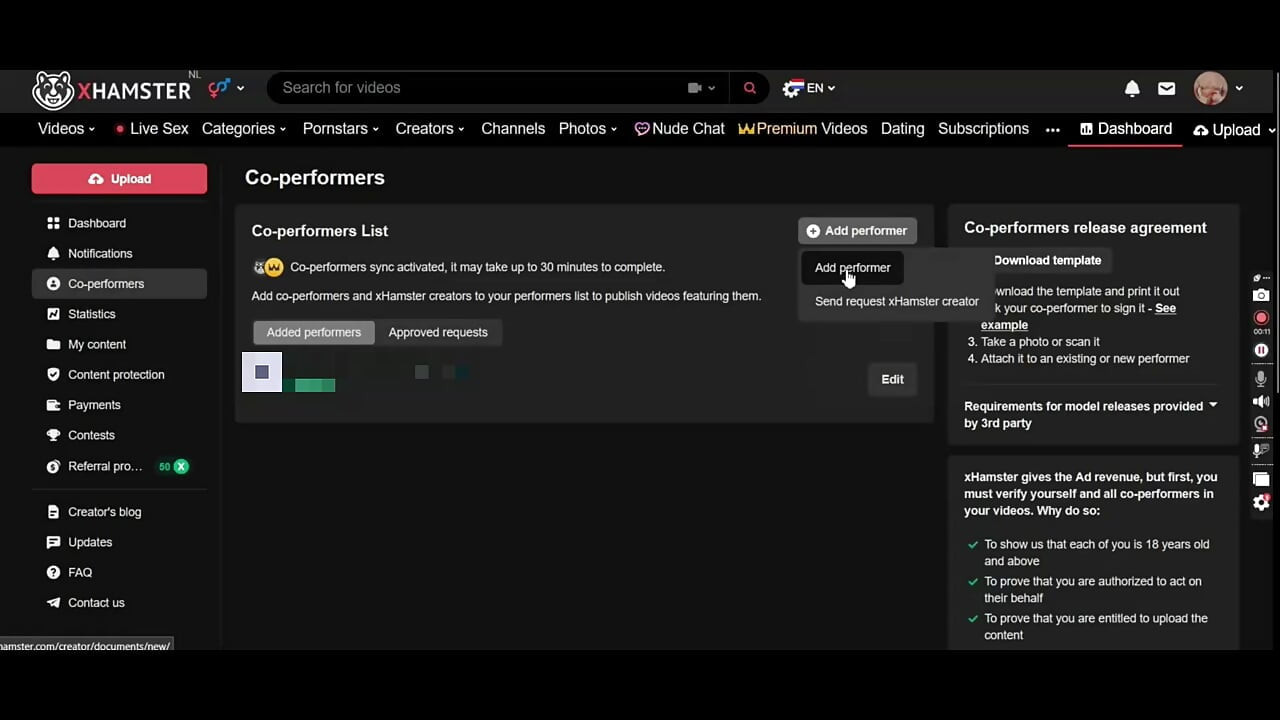1280x720 pixels.
Task: Click the Search for videos field
Action: click(480, 88)
